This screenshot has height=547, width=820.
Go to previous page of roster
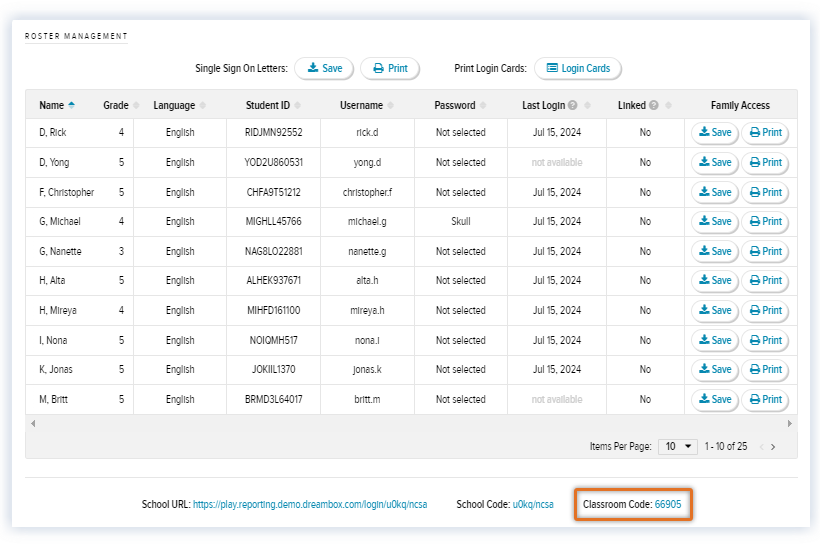click(x=760, y=447)
